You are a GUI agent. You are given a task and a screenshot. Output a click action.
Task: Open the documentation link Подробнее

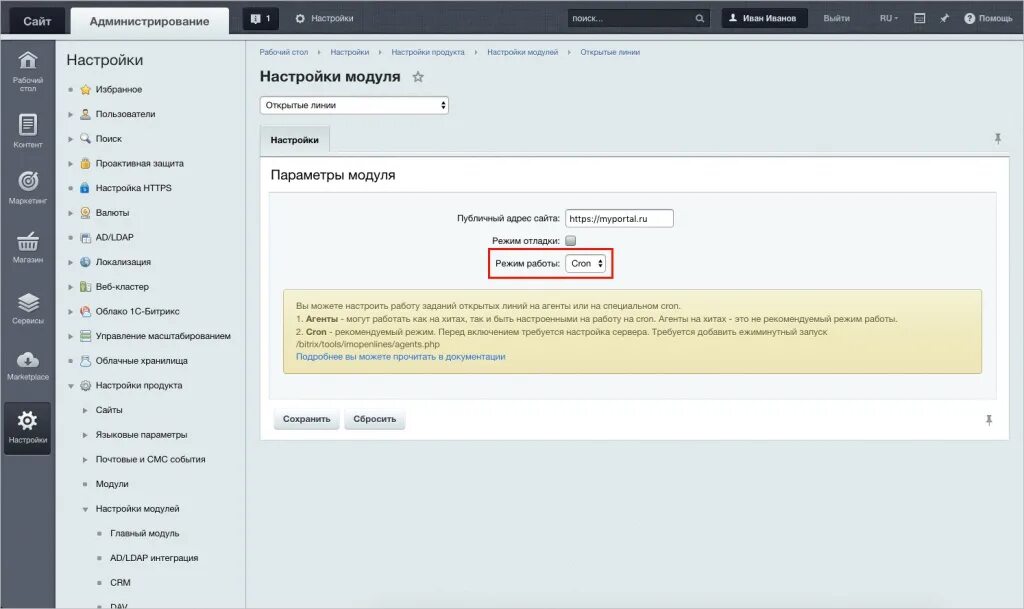click(x=400, y=356)
